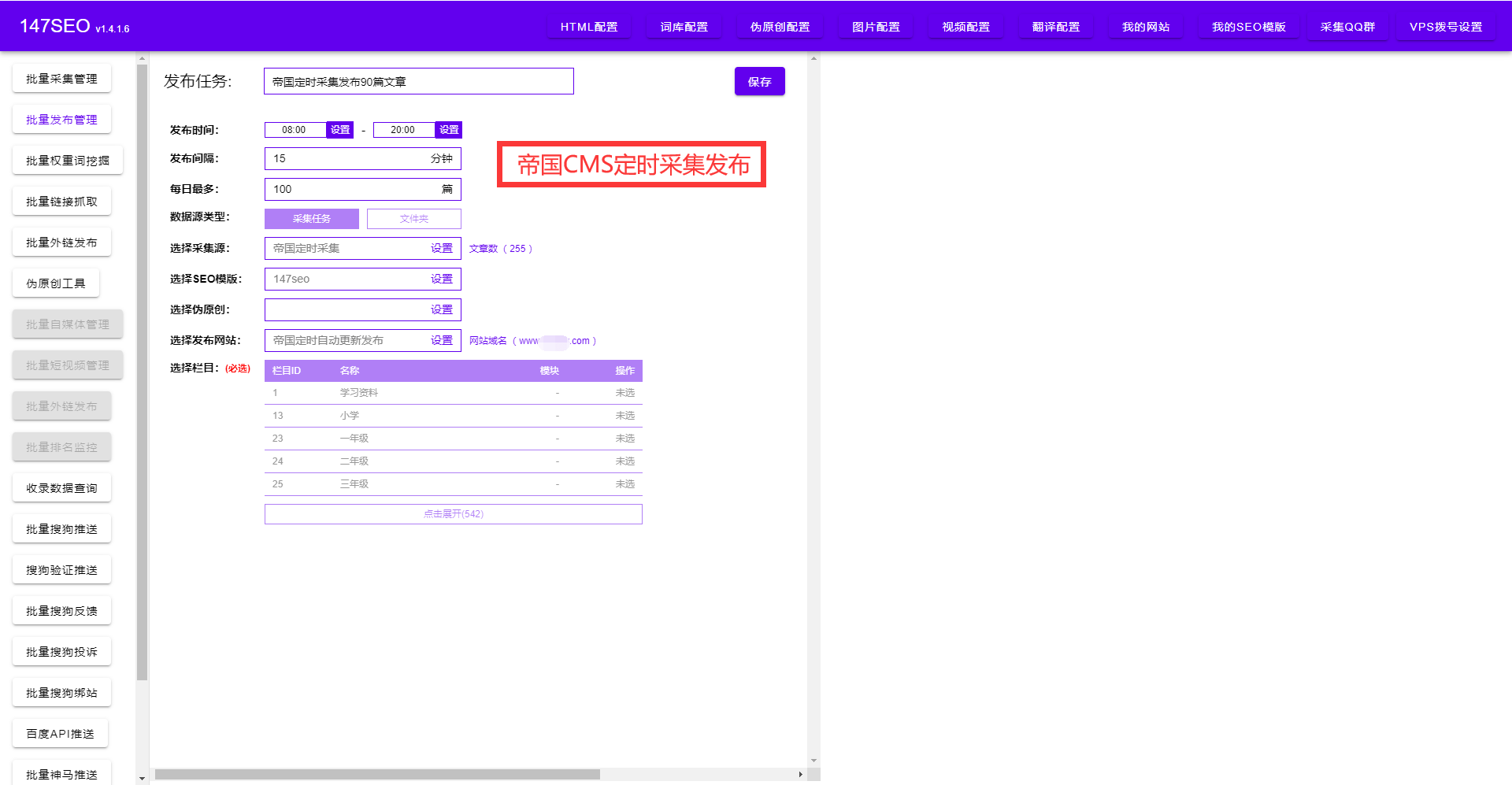Click the 保存 save button
The width and height of the screenshot is (1512, 785).
click(x=760, y=81)
